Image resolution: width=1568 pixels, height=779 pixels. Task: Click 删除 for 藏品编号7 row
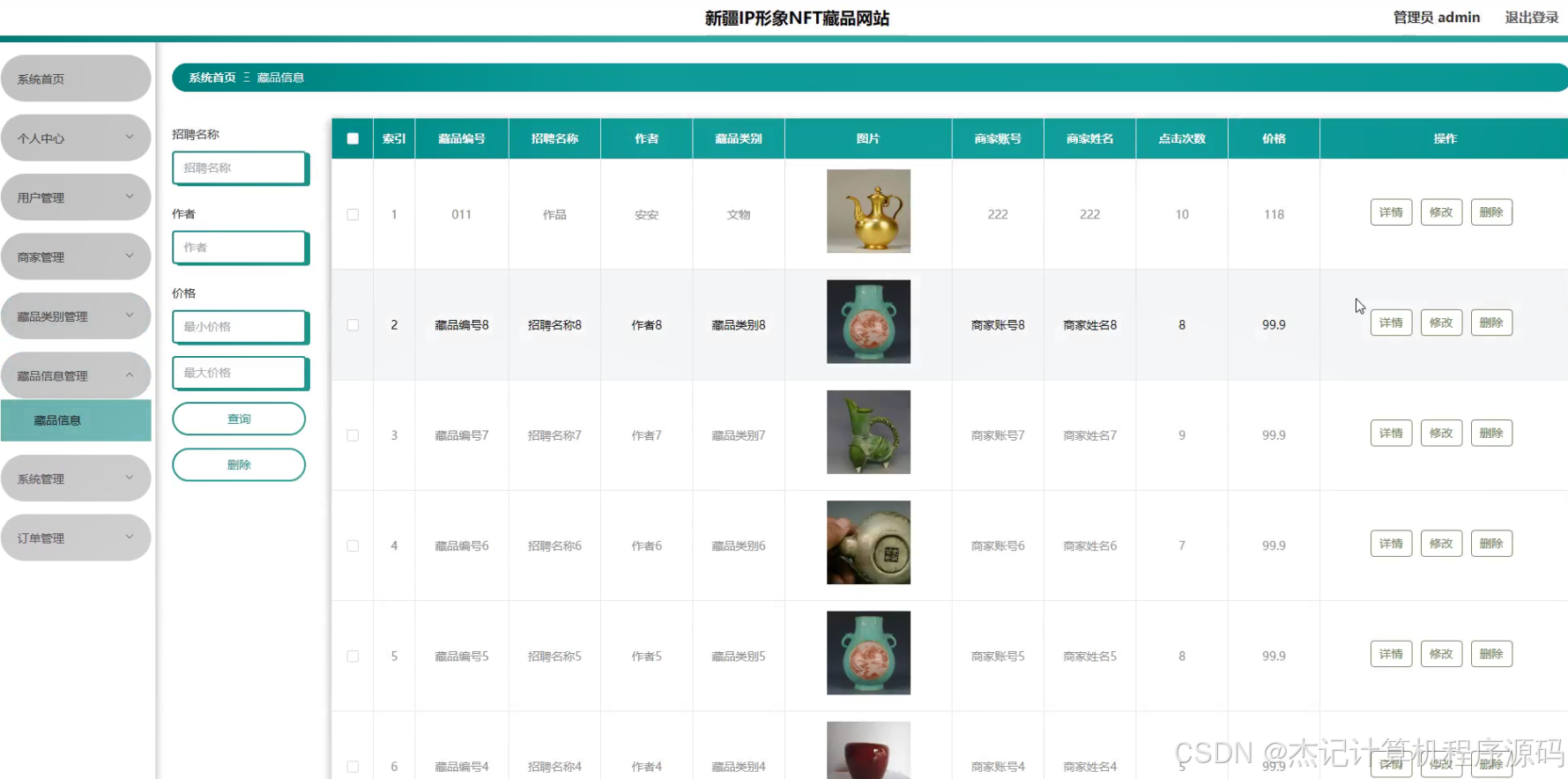1491,434
